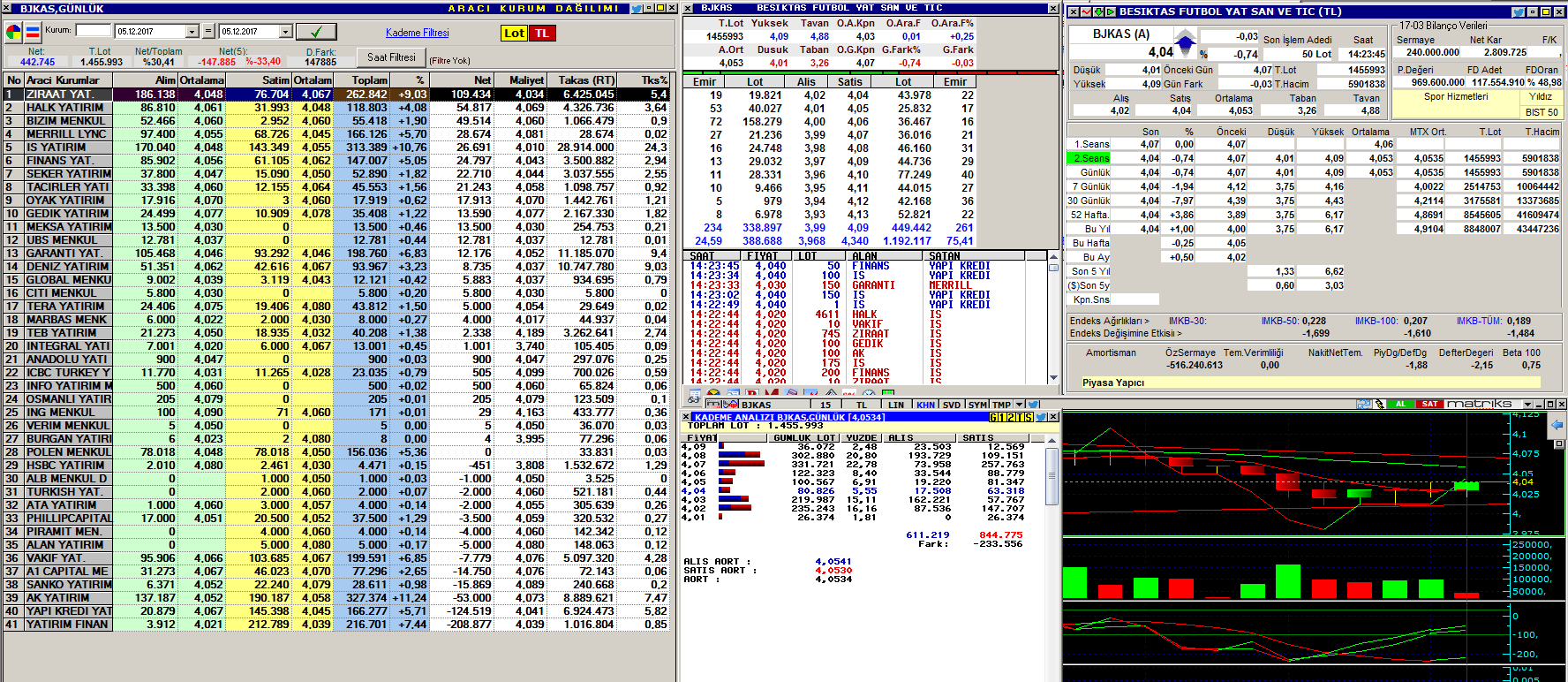Click the green AL buy button
The width and height of the screenshot is (1568, 682).
pyautogui.click(x=1400, y=404)
